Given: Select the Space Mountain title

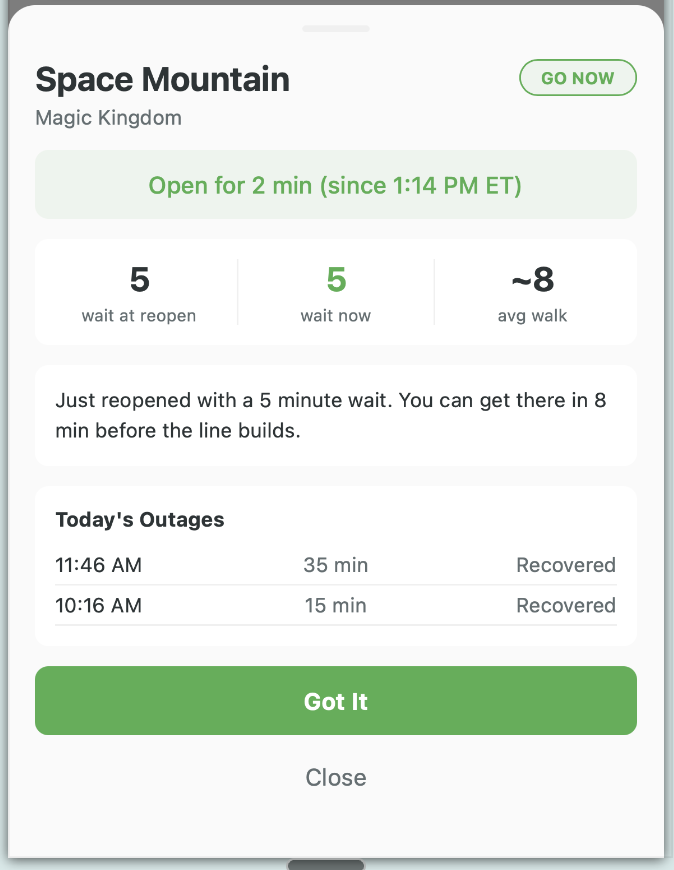Looking at the screenshot, I should 162,79.
